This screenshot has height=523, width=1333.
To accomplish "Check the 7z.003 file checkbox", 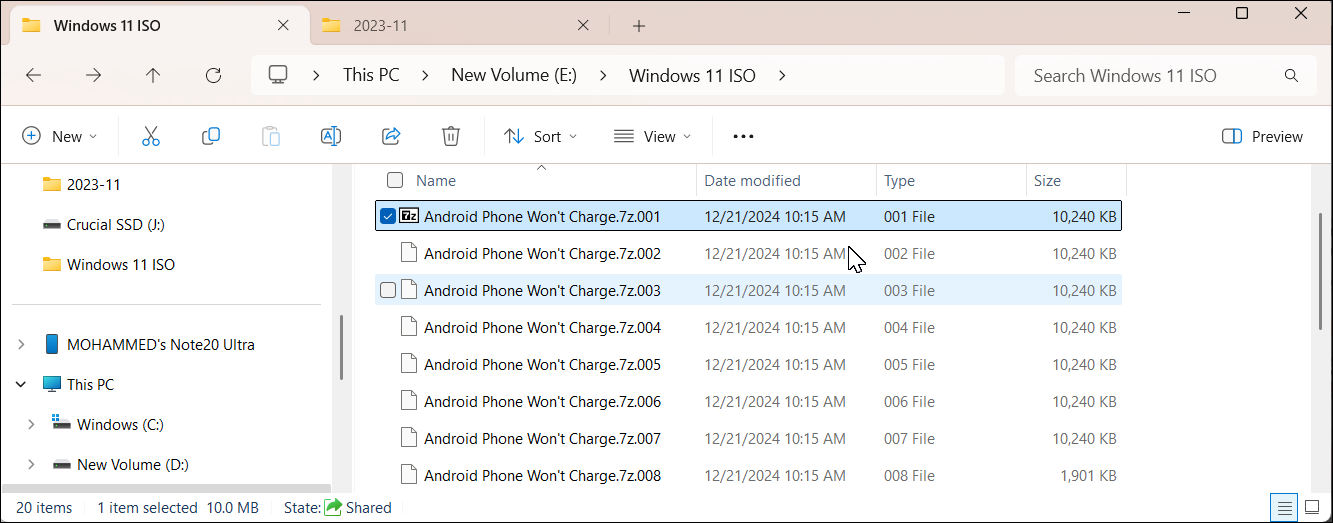I will [x=388, y=291].
